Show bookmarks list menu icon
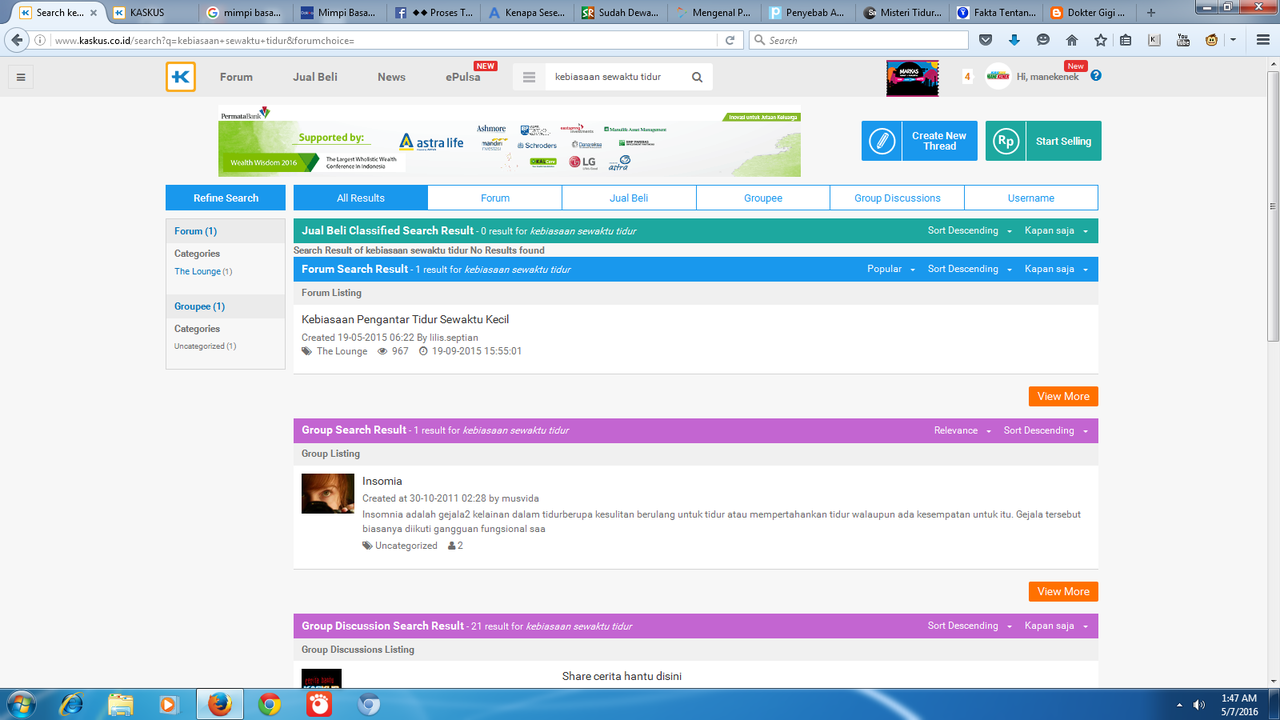 1126,40
